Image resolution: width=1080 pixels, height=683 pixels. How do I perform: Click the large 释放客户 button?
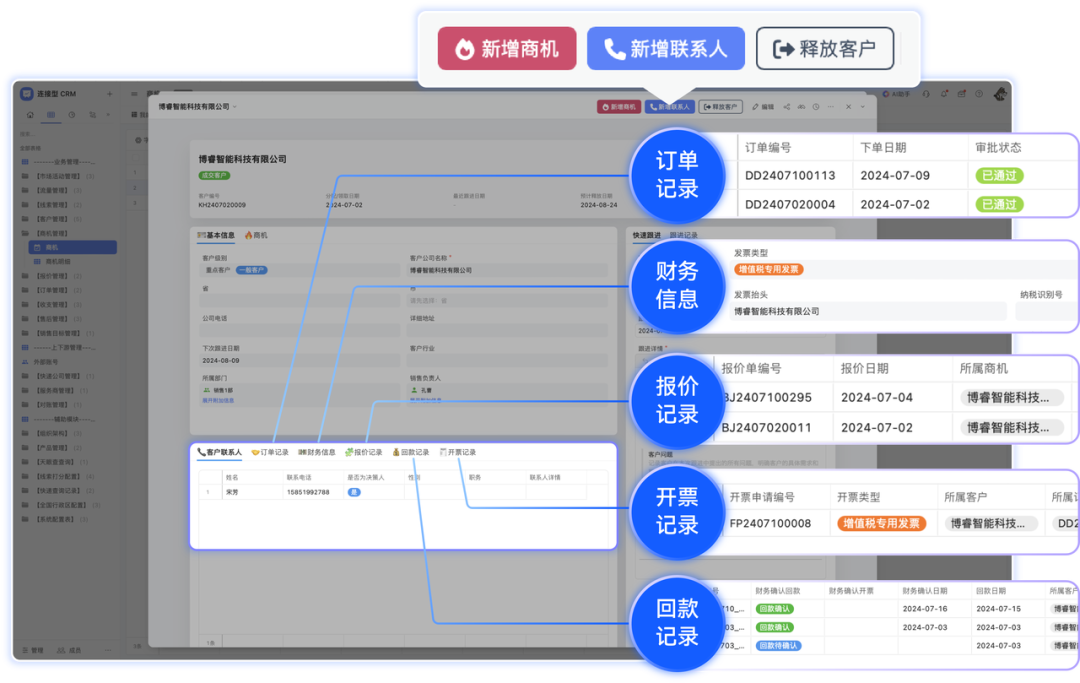click(824, 48)
